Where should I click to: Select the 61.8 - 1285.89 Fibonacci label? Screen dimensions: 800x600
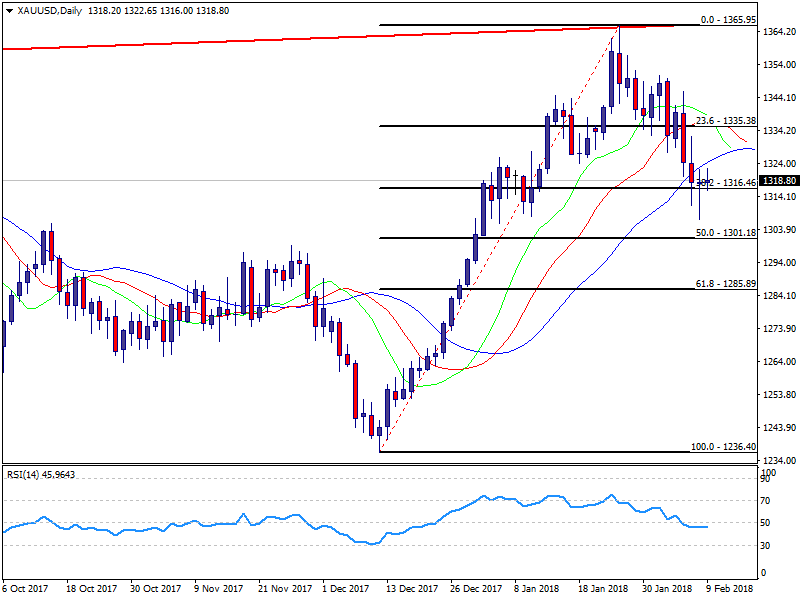coord(725,283)
